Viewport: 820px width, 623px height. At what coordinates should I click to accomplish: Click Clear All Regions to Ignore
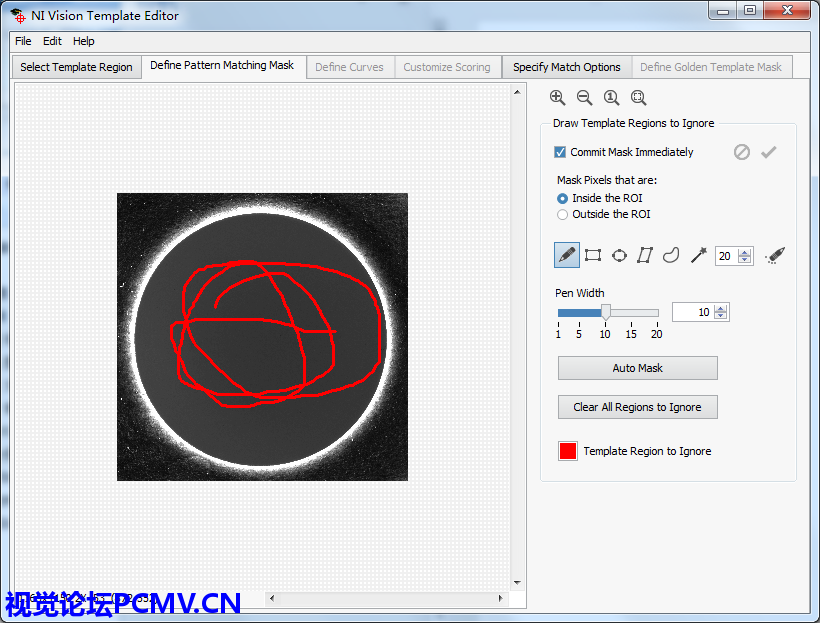pyautogui.click(x=637, y=407)
